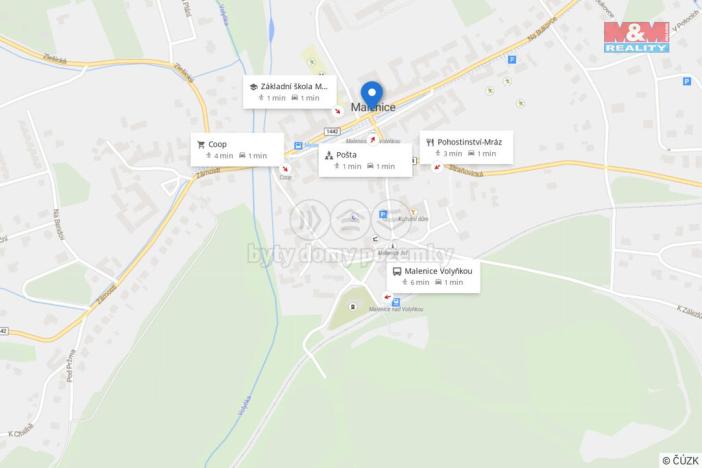Open the Pošta info card
Viewport: 702px width, 468px height.
pos(365,160)
